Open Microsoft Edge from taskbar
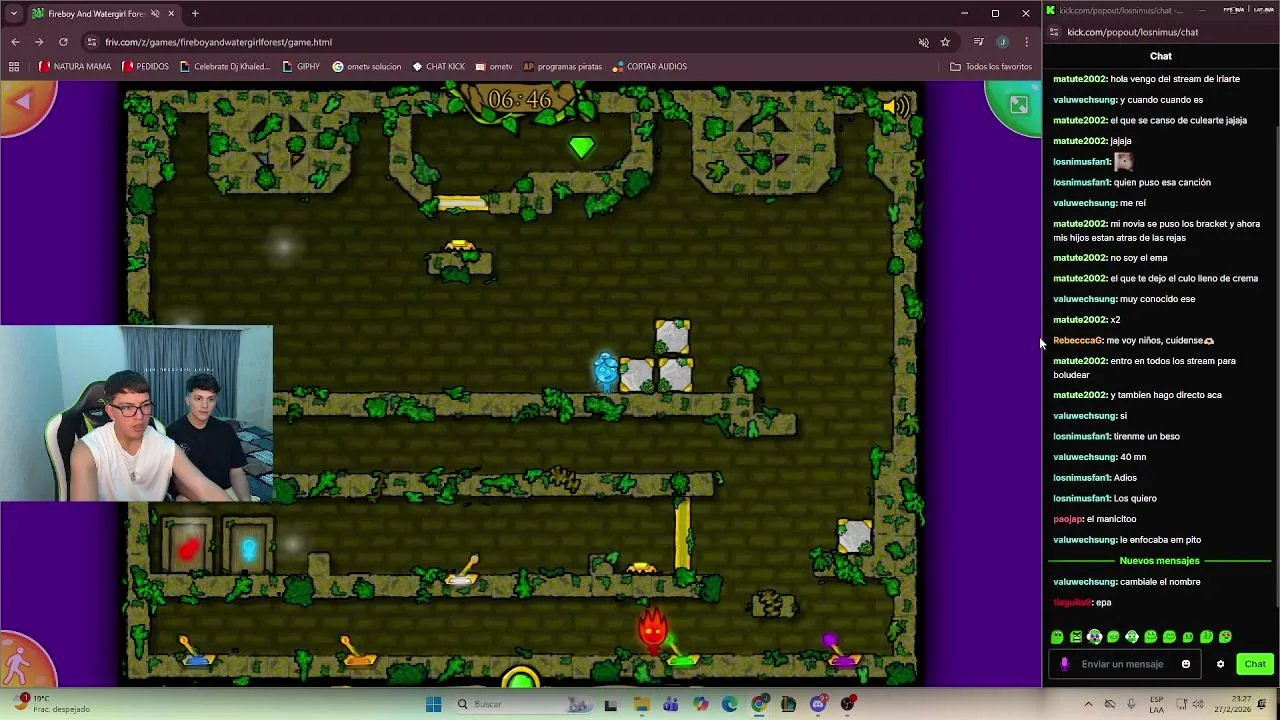The image size is (1280, 720). point(730,704)
